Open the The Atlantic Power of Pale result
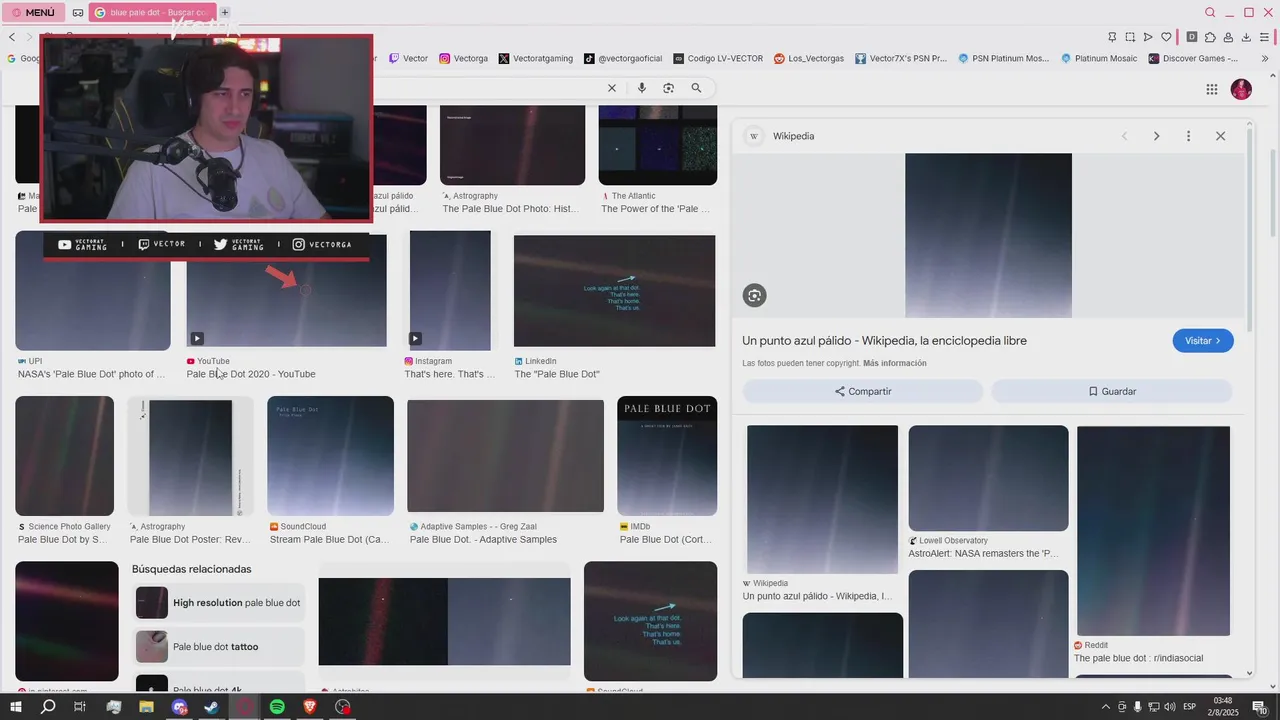 coord(658,145)
